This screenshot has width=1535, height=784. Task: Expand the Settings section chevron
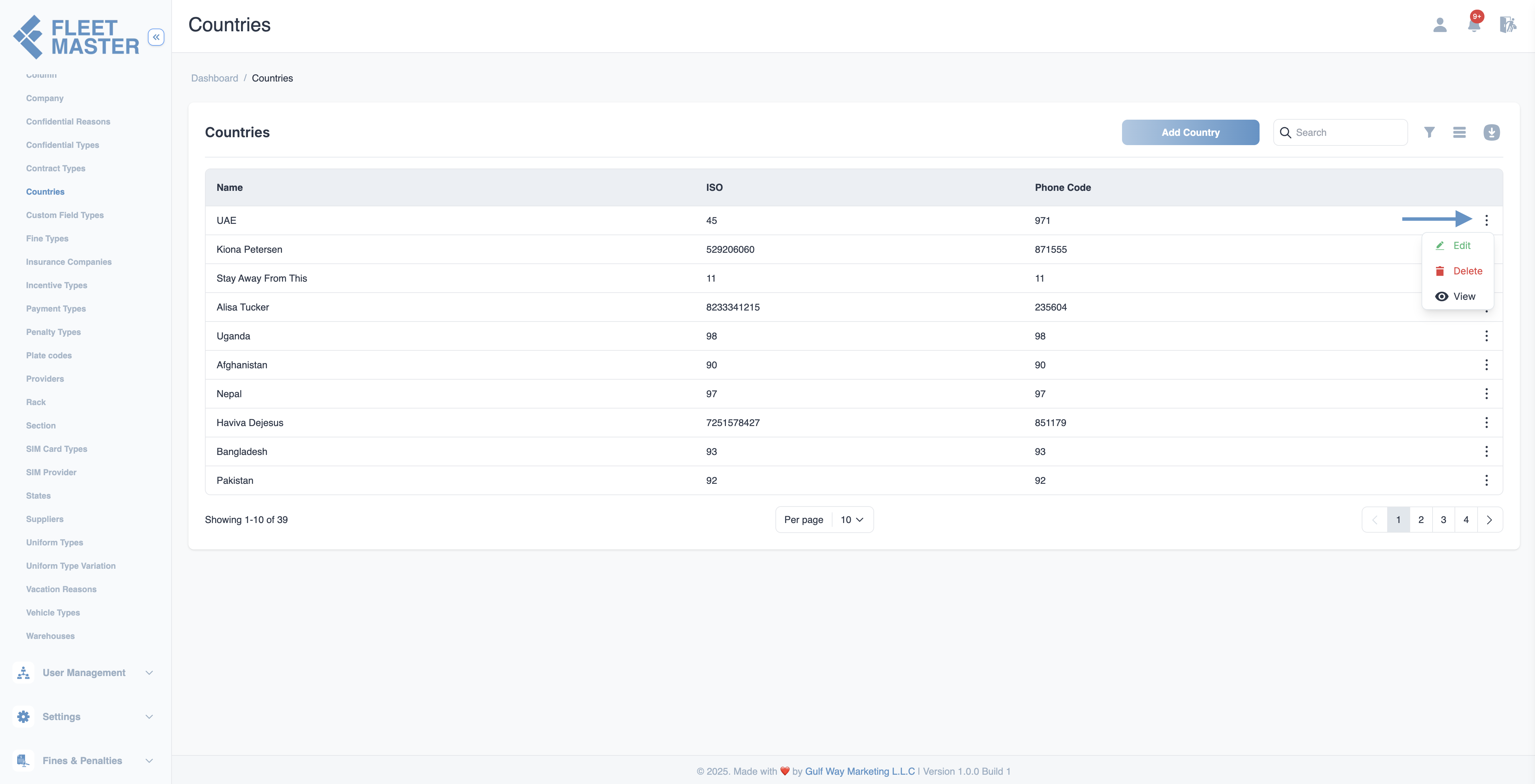(149, 717)
